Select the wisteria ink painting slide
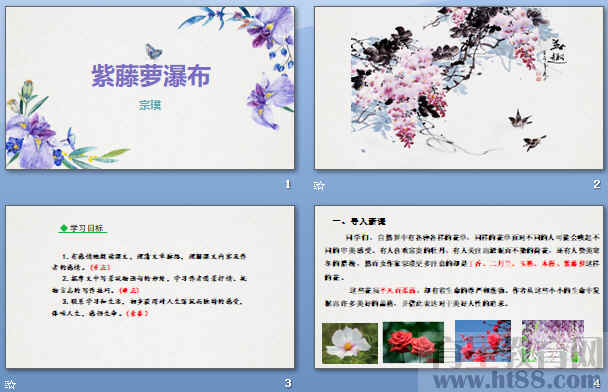Screen dimensions: 608x392 (x=459, y=88)
